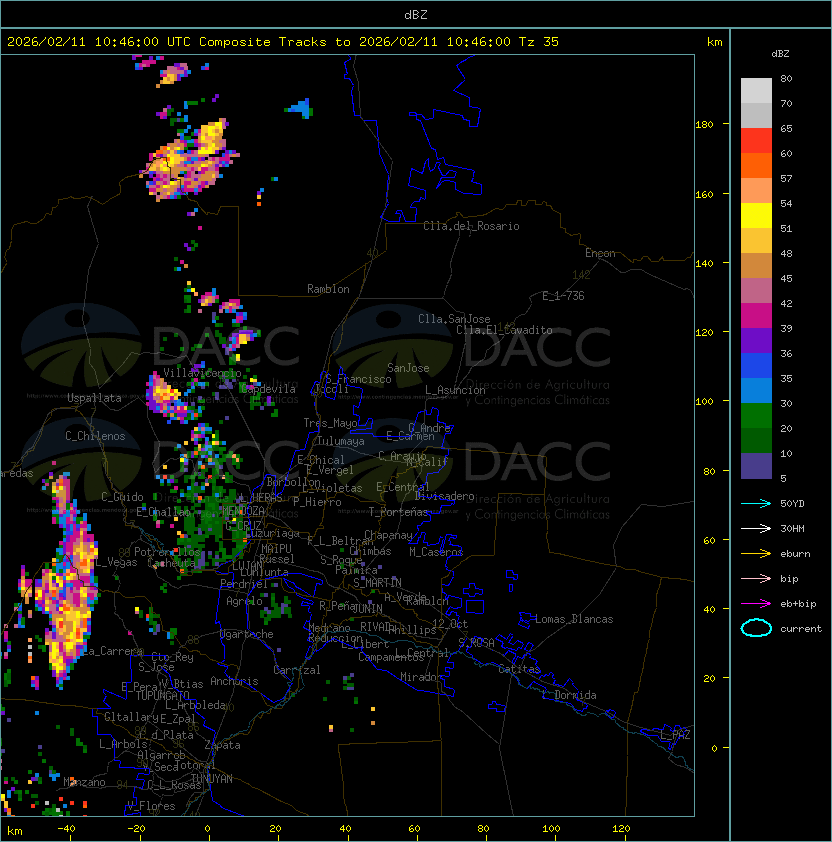Click the cyan 'current' ellipse legend symbol
Screen dimensions: 832x842
(756, 628)
